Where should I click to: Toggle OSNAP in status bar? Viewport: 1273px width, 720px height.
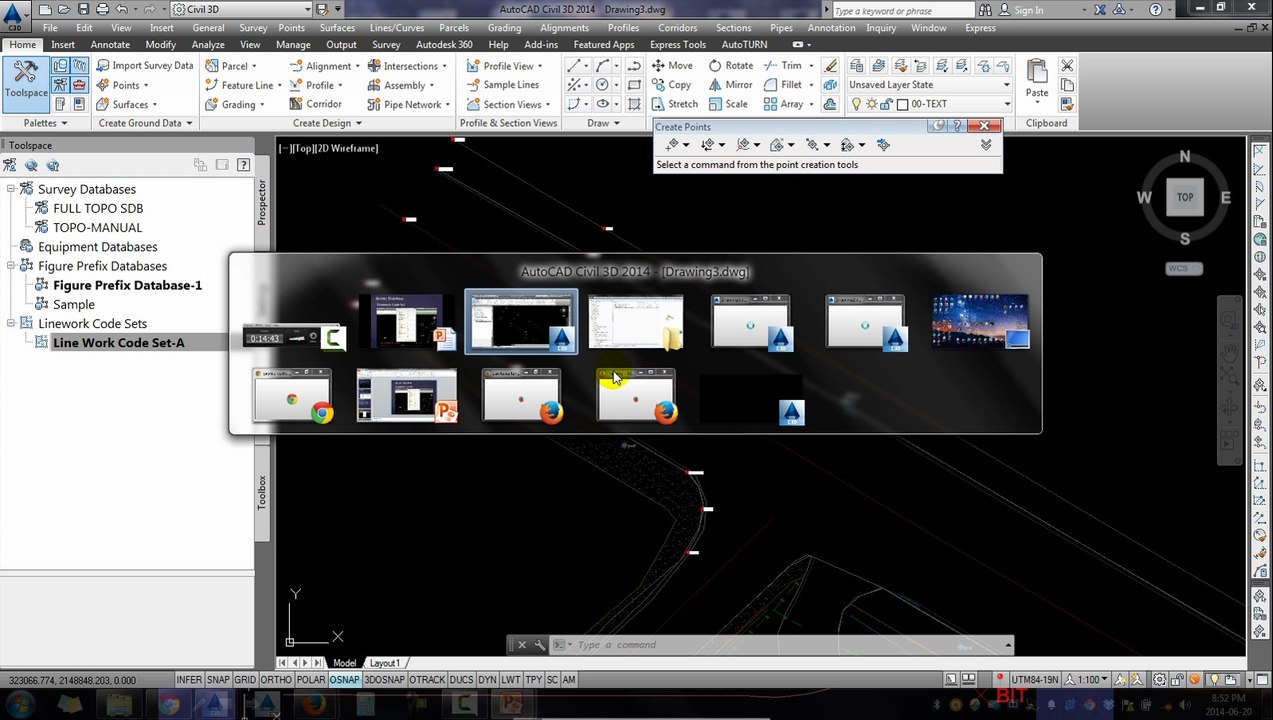pyautogui.click(x=345, y=680)
